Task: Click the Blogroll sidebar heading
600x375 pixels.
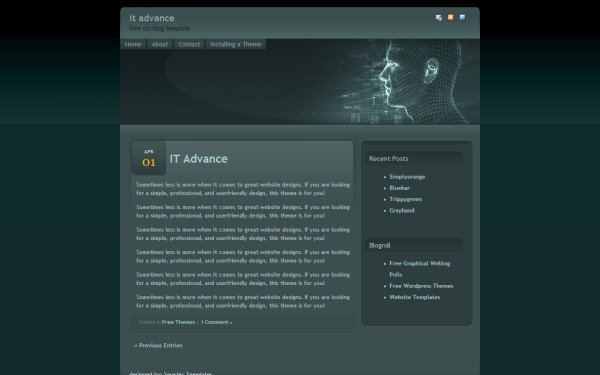Action: 380,245
